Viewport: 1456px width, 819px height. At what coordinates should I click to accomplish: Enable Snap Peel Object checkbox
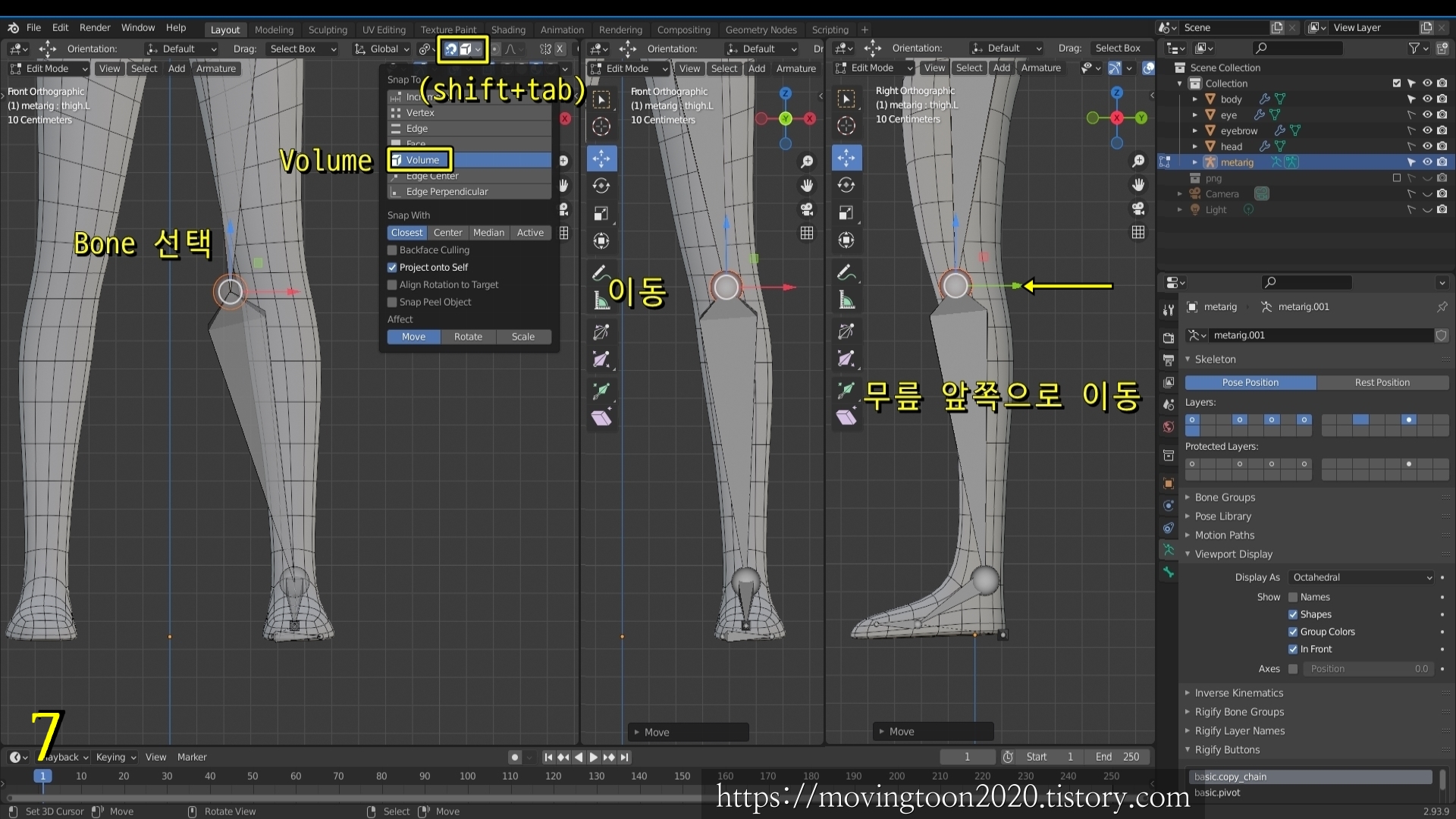392,302
